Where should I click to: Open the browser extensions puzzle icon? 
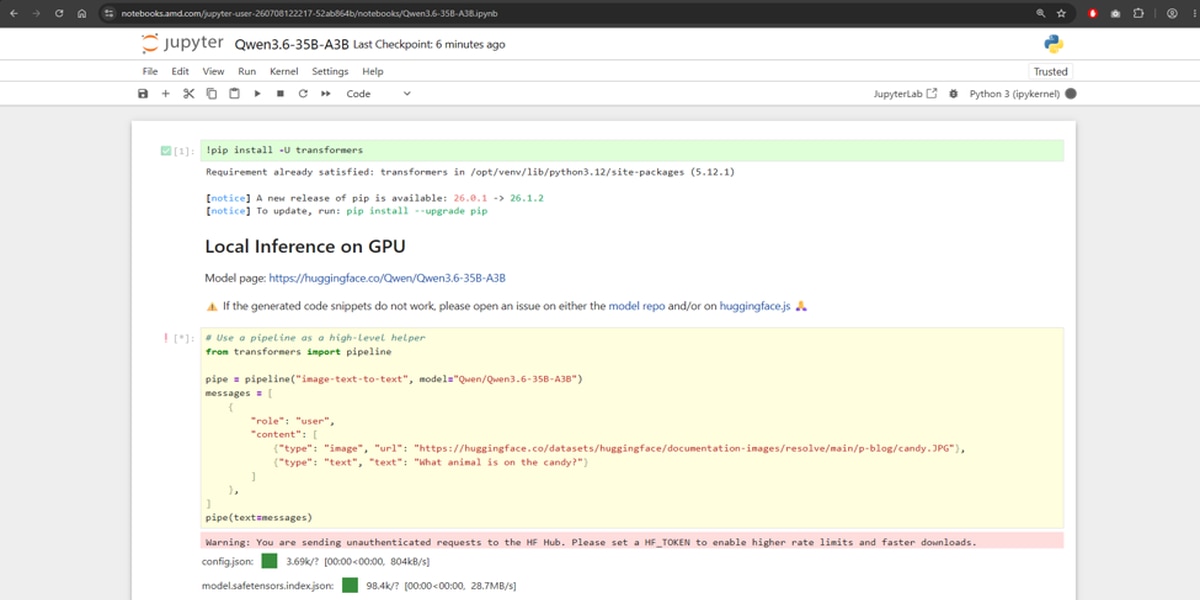[x=1139, y=13]
